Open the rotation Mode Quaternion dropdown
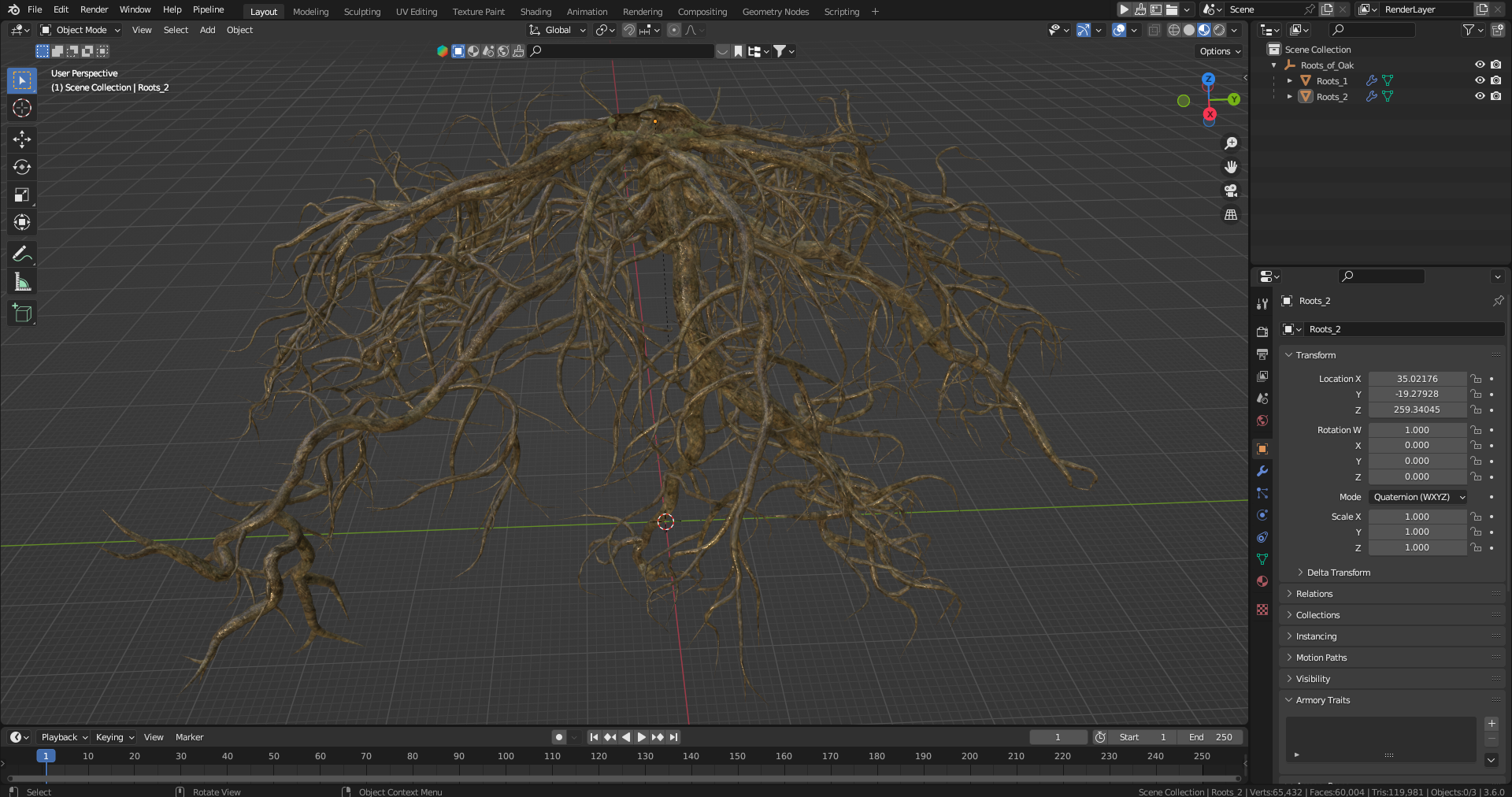1512x797 pixels. point(1417,497)
